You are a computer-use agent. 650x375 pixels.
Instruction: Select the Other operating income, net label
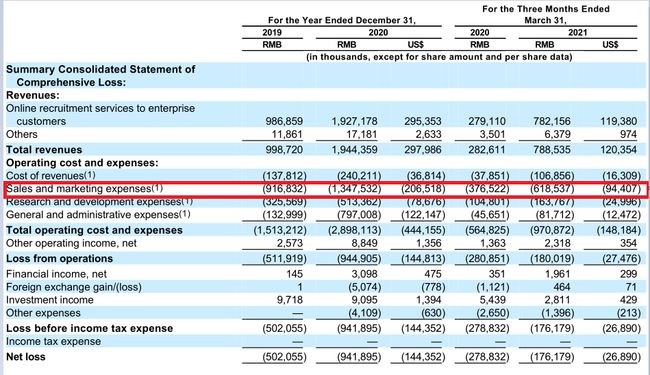tap(71, 243)
